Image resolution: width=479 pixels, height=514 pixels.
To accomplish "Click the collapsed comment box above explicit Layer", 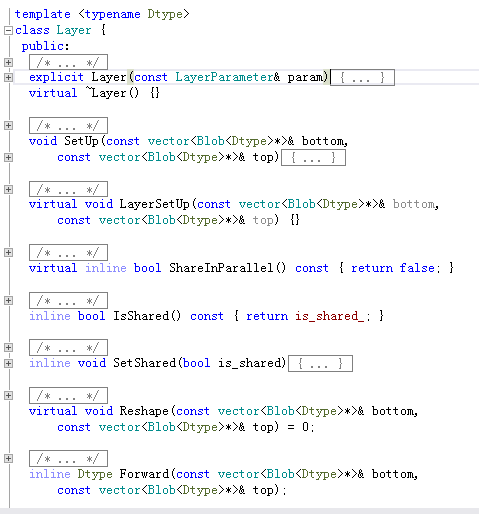I will (68, 62).
